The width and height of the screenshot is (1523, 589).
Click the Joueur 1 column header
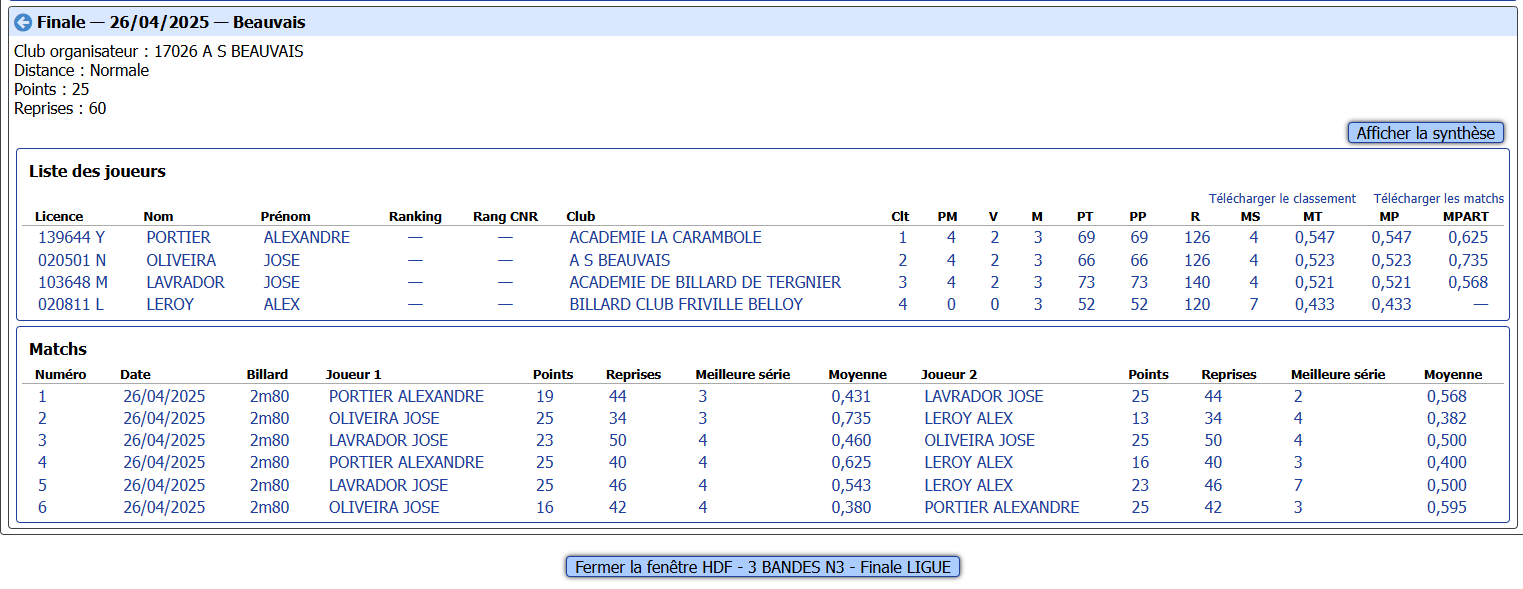coord(354,374)
